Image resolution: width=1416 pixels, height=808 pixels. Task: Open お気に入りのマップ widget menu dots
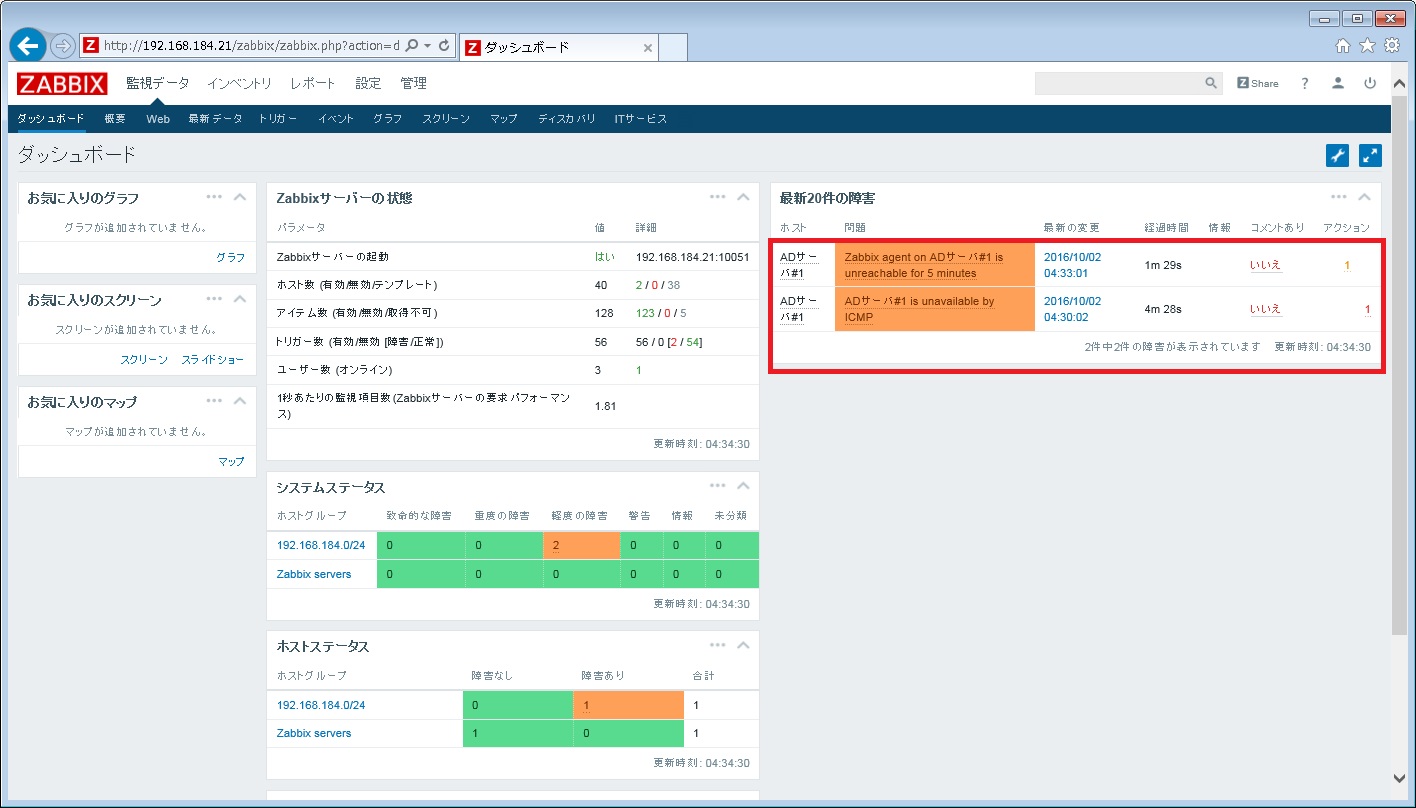coord(214,401)
